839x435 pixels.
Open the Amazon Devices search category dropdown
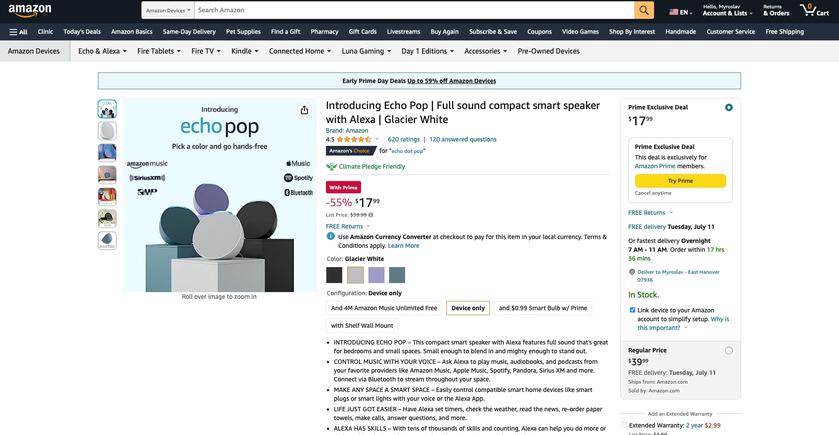[x=167, y=10]
